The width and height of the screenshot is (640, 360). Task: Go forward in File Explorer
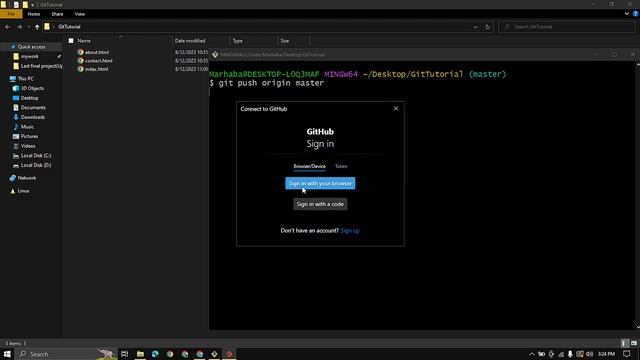[19, 27]
